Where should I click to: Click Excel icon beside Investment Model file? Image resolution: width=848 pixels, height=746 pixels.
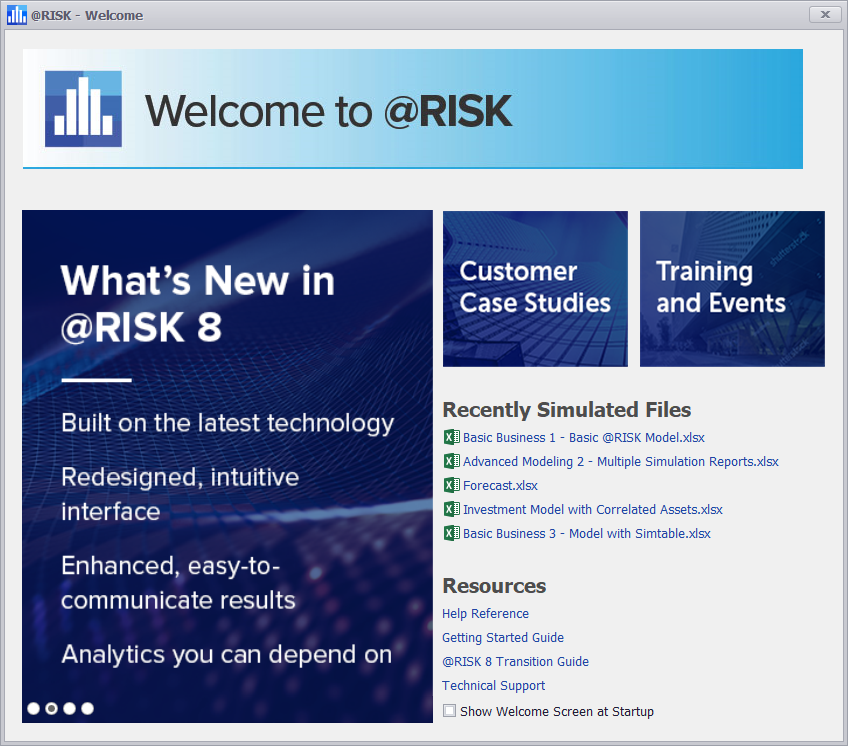pos(451,509)
